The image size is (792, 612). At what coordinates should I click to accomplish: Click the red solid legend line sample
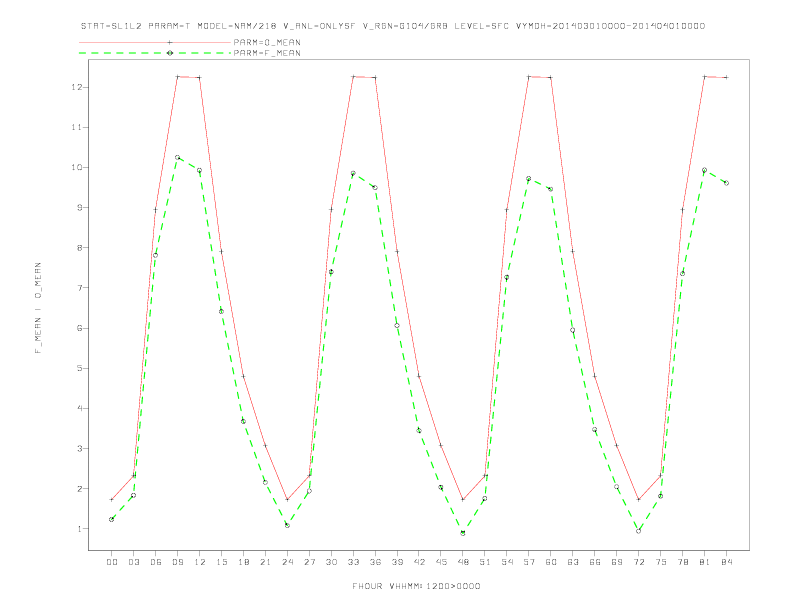point(155,42)
